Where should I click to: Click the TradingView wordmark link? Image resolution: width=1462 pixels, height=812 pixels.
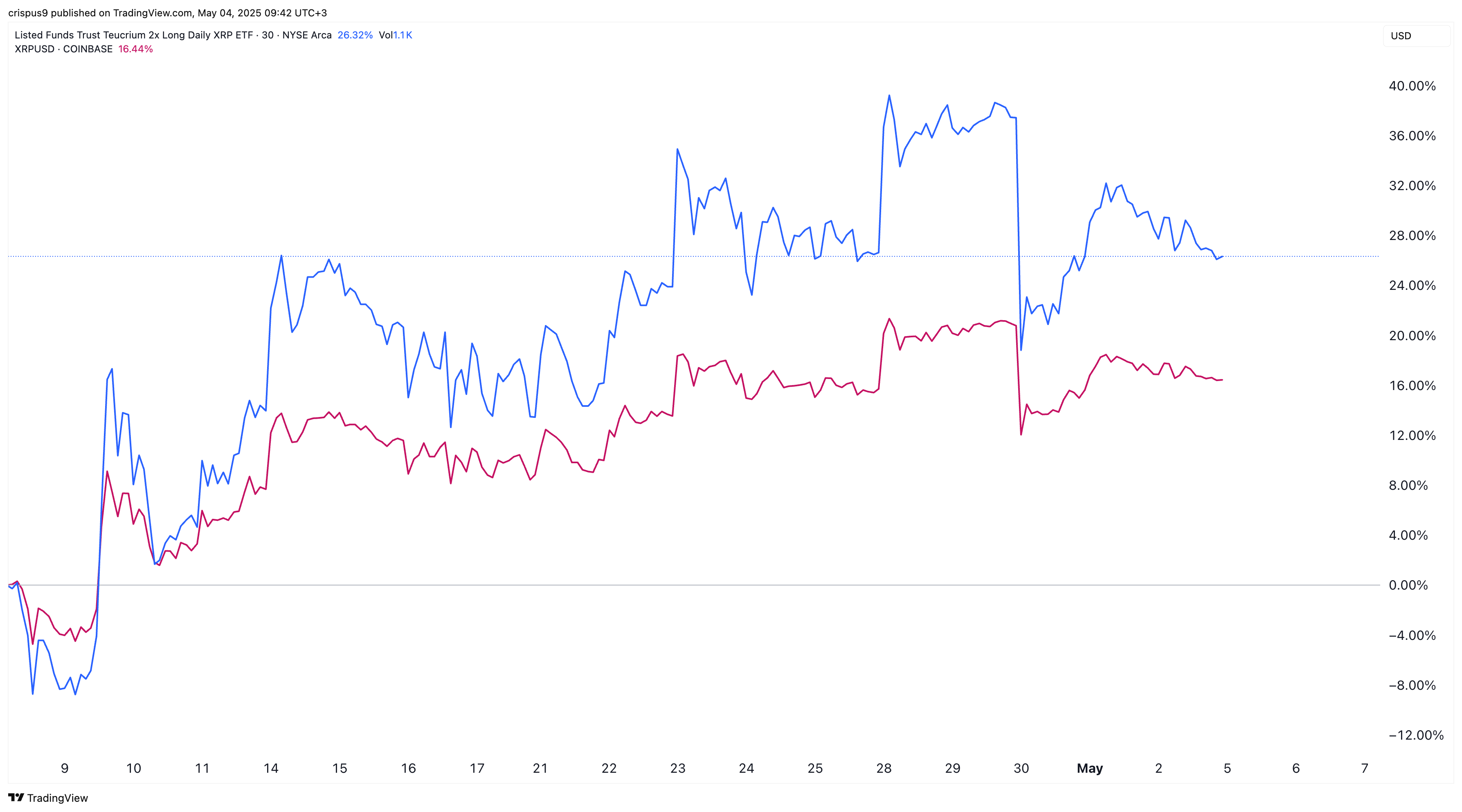[x=57, y=798]
